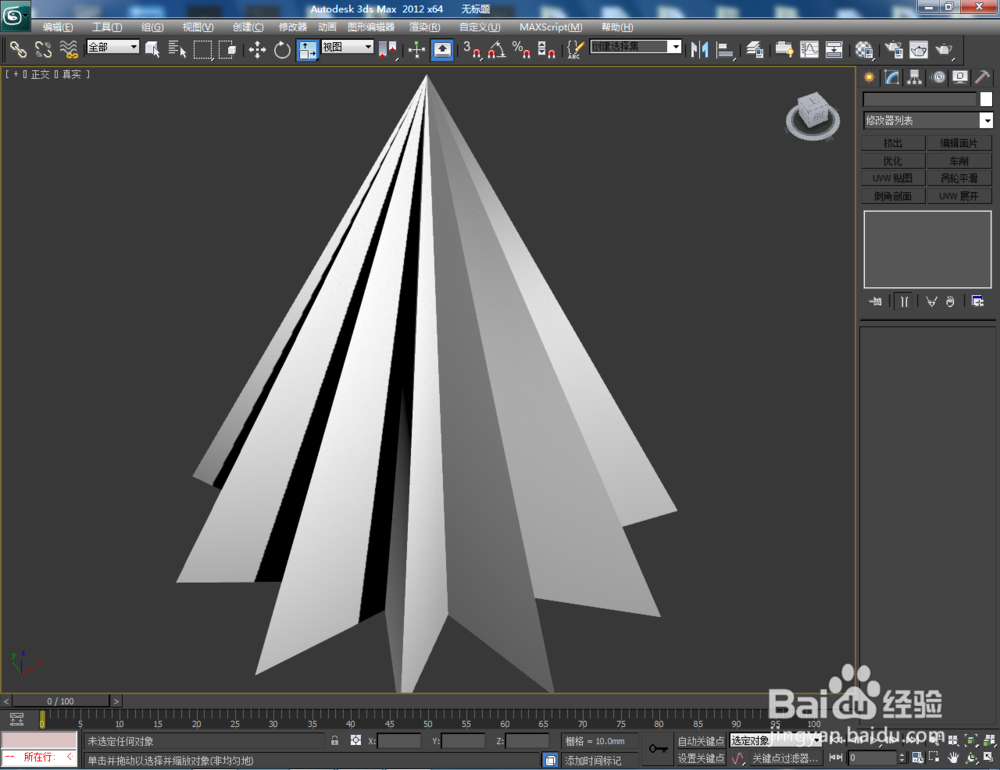The width and height of the screenshot is (1000, 770).
Task: Open Render Setup dialog
Action: tap(894, 50)
